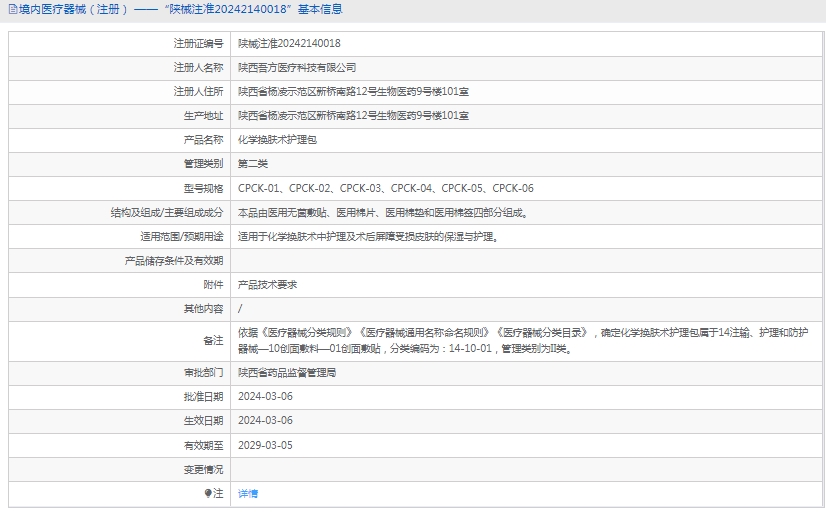Open the 详情 details link
Screen dimensions: 826x512
(248, 494)
